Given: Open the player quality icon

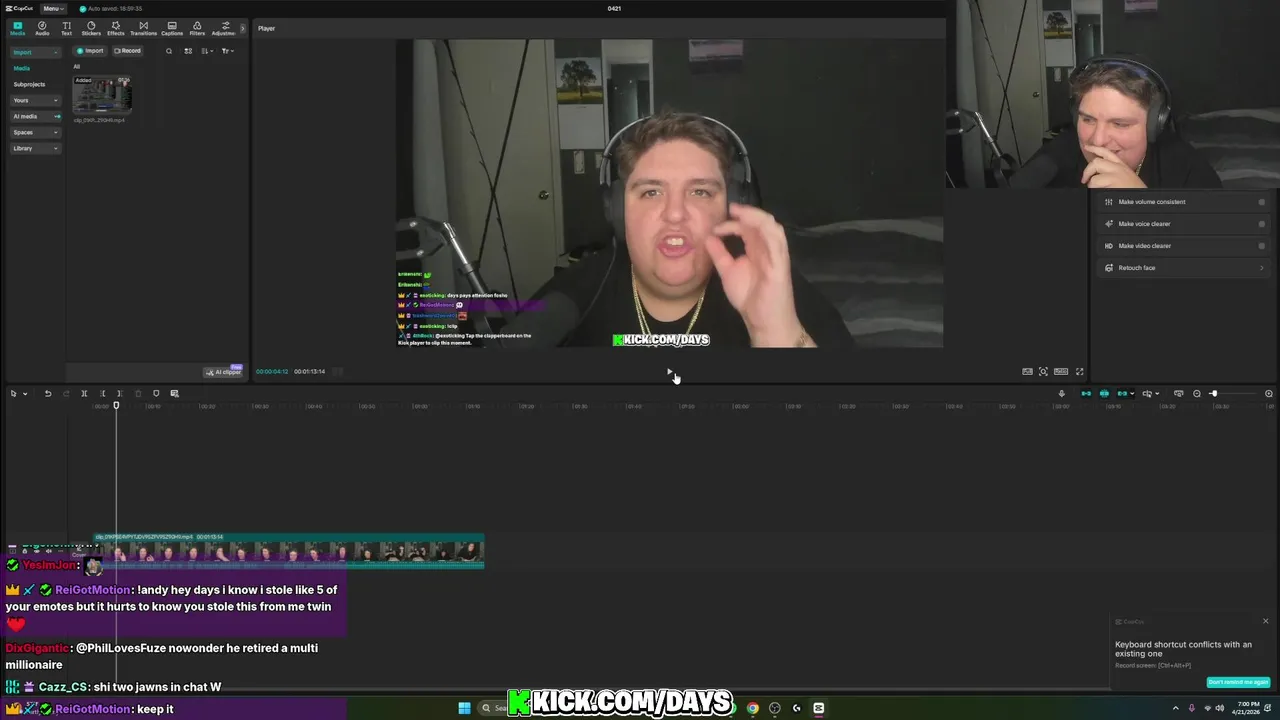Looking at the screenshot, I should click(x=1027, y=372).
